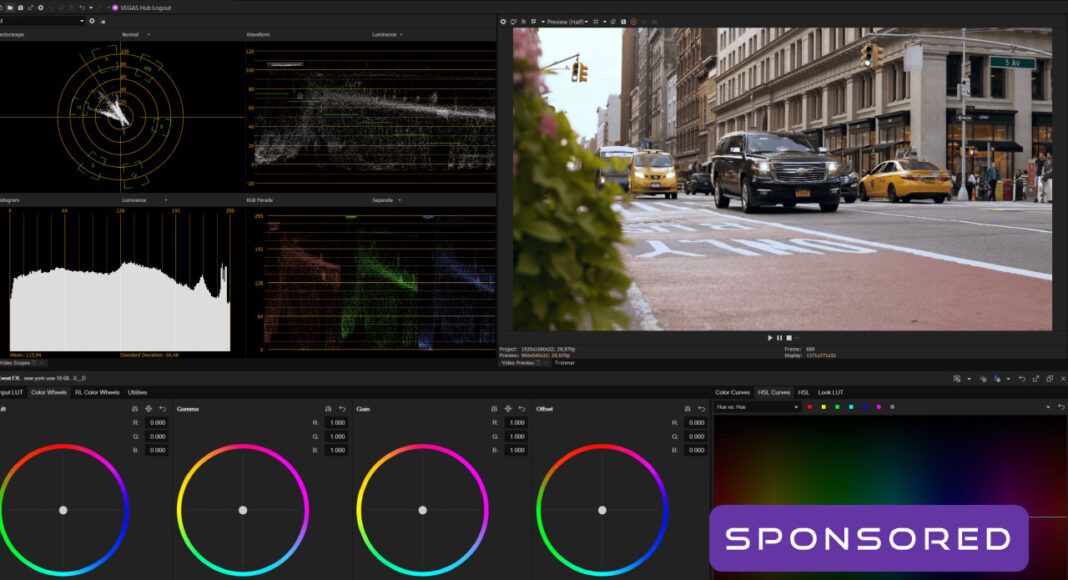Toggle FX bypass at the plugin panel top-right
1068x580 pixels.
(997, 378)
